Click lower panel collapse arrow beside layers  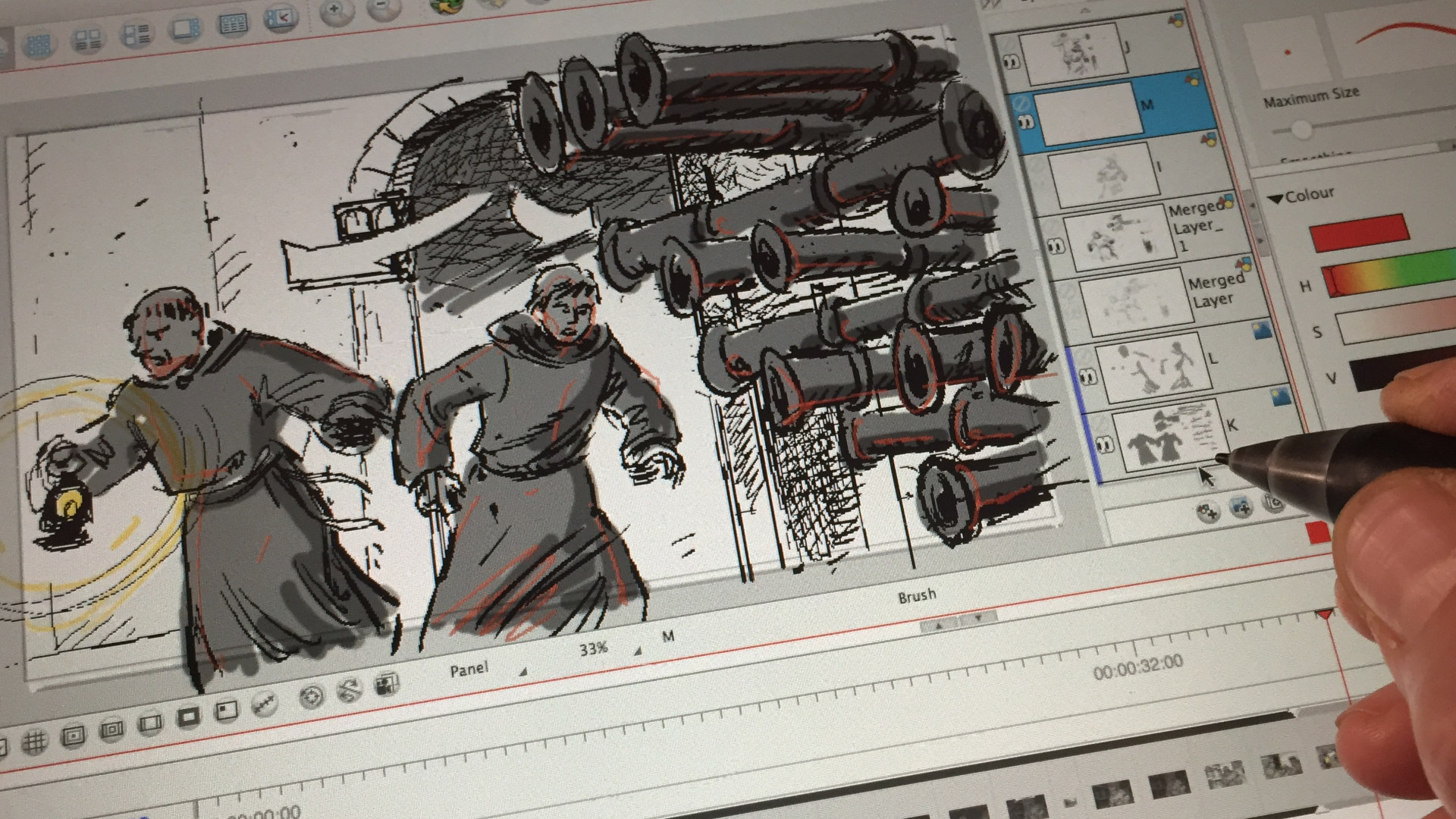(x=1260, y=240)
